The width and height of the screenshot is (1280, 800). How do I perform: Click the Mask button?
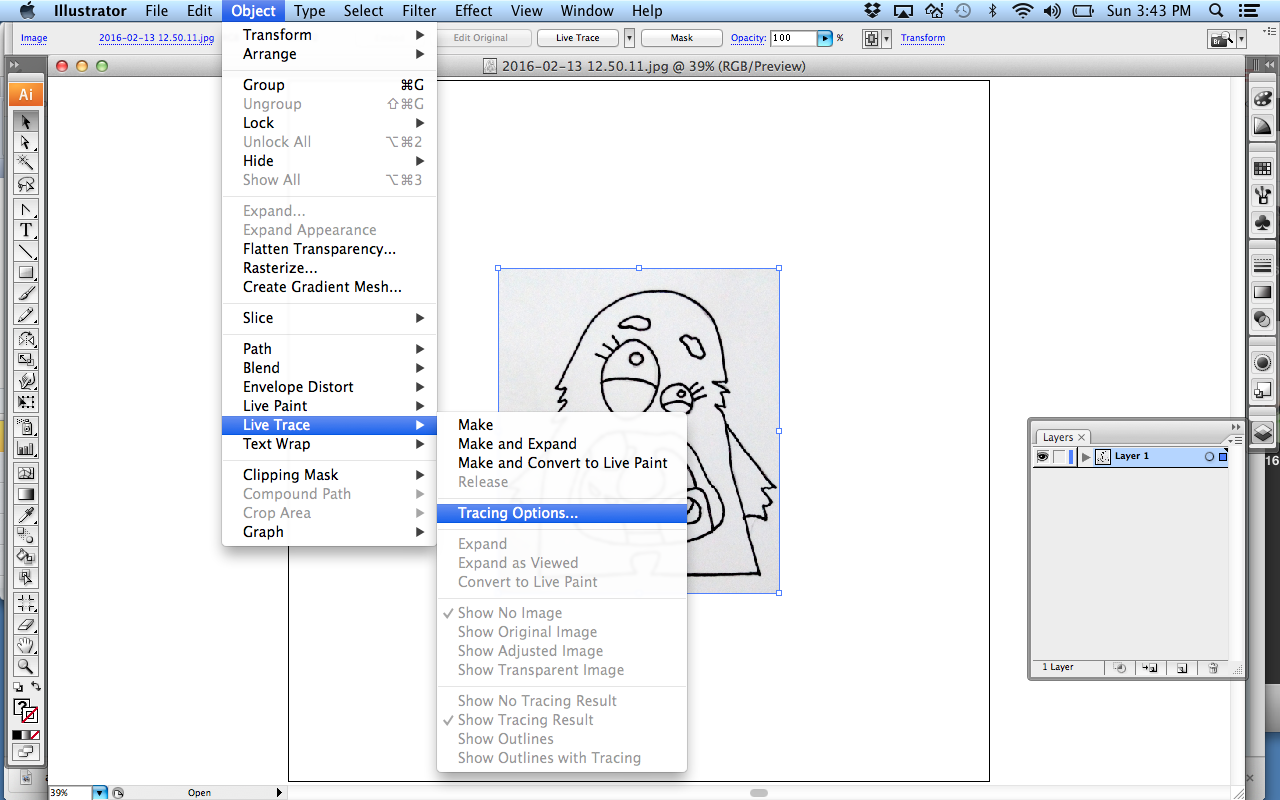coord(682,38)
